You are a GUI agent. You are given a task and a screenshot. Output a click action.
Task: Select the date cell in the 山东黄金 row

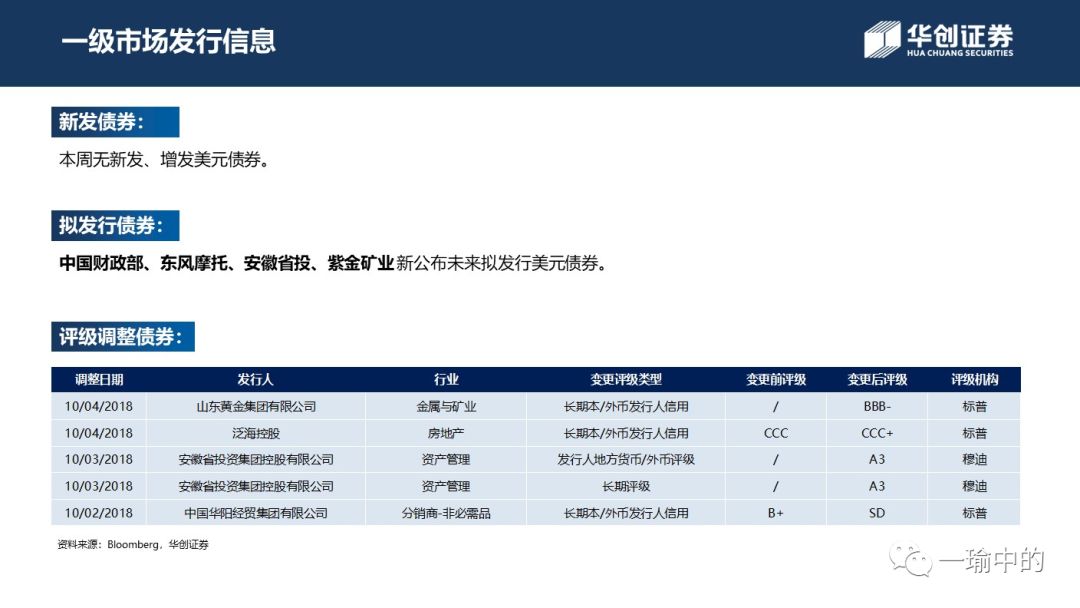pos(98,406)
